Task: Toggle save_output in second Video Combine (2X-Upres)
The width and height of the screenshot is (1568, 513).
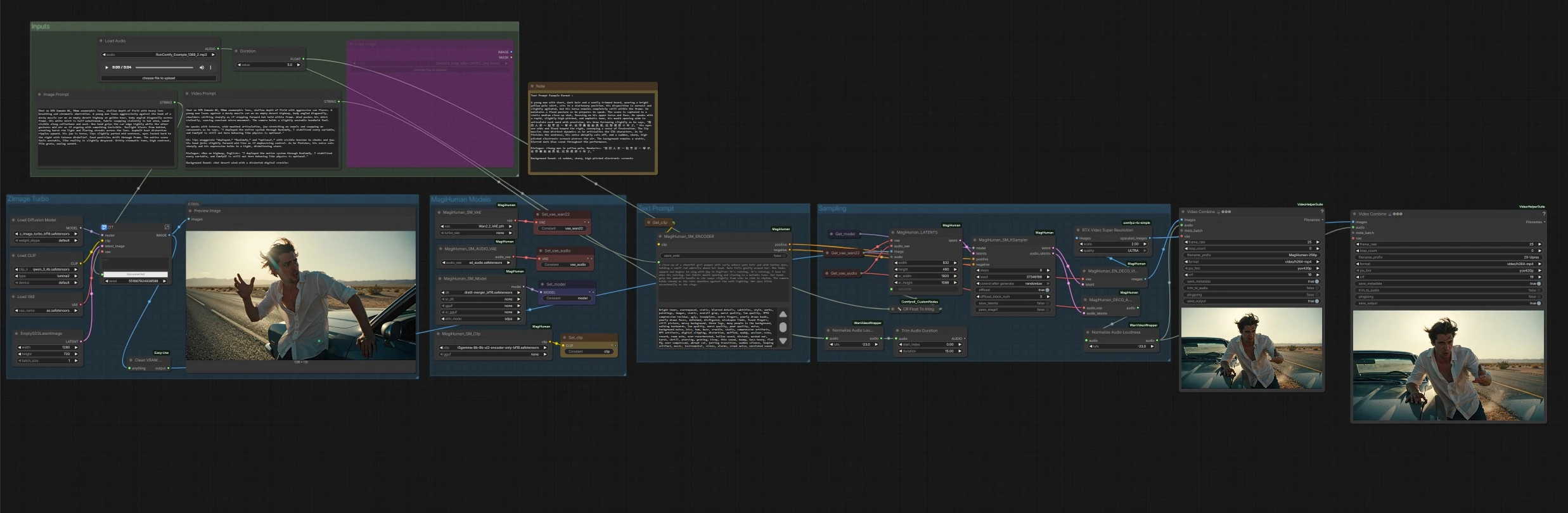Action: (1448, 303)
